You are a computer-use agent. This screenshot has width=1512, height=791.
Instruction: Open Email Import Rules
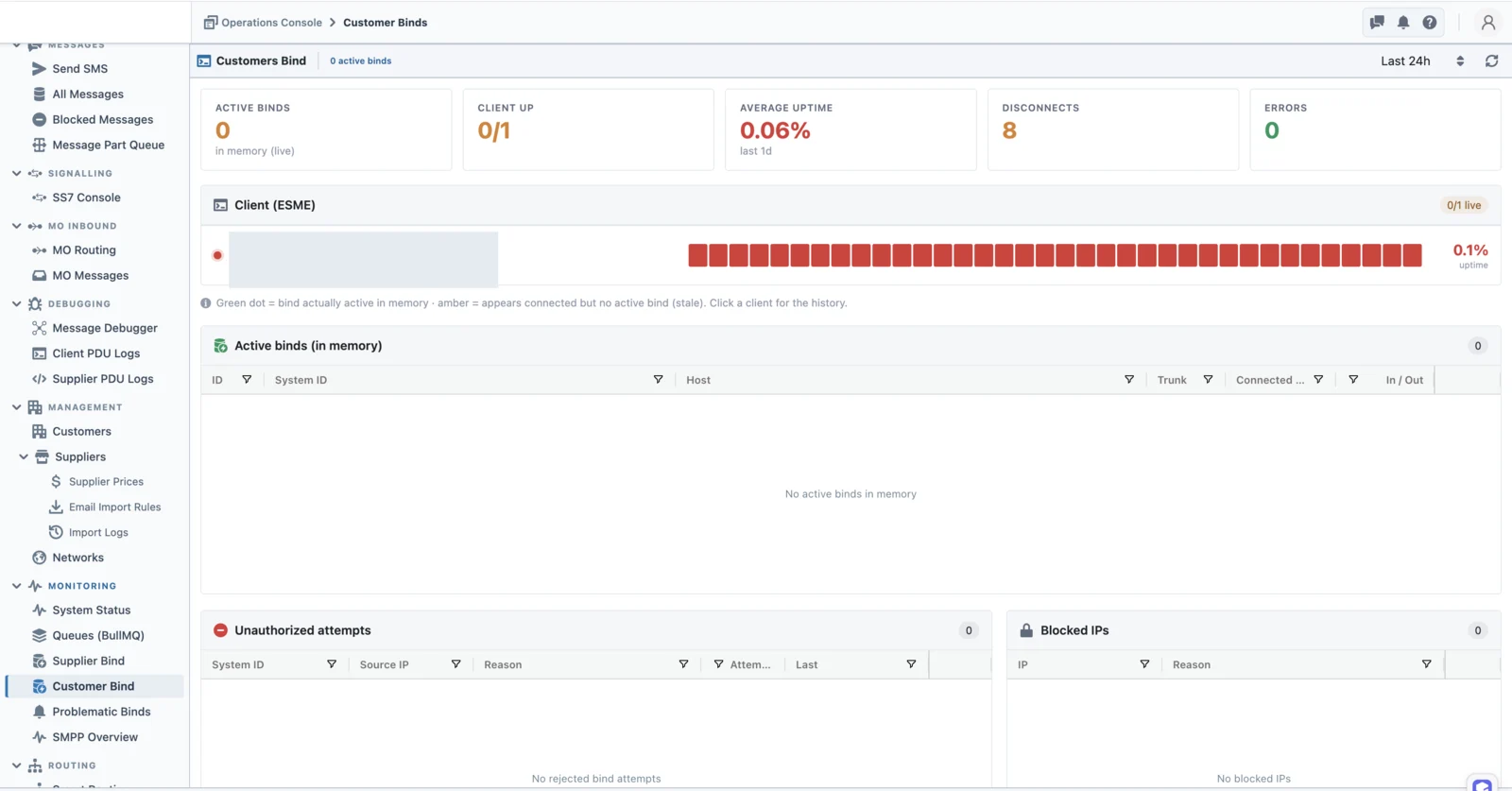pyautogui.click(x=114, y=507)
